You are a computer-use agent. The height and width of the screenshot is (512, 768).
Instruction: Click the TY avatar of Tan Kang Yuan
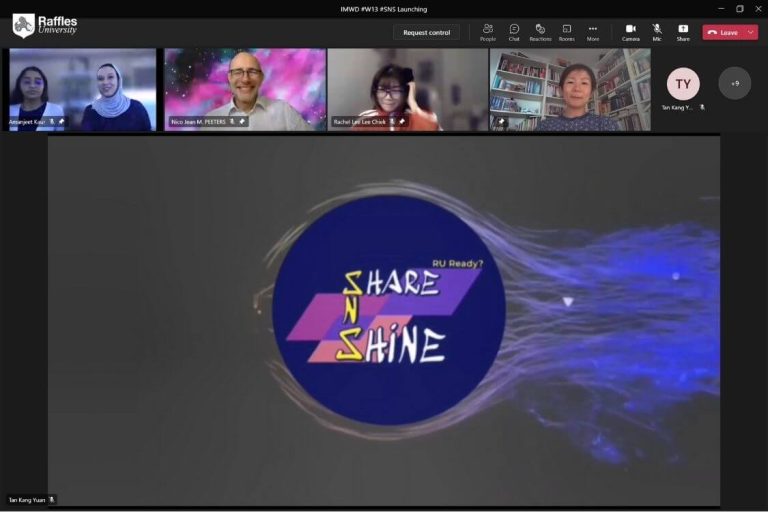point(683,83)
